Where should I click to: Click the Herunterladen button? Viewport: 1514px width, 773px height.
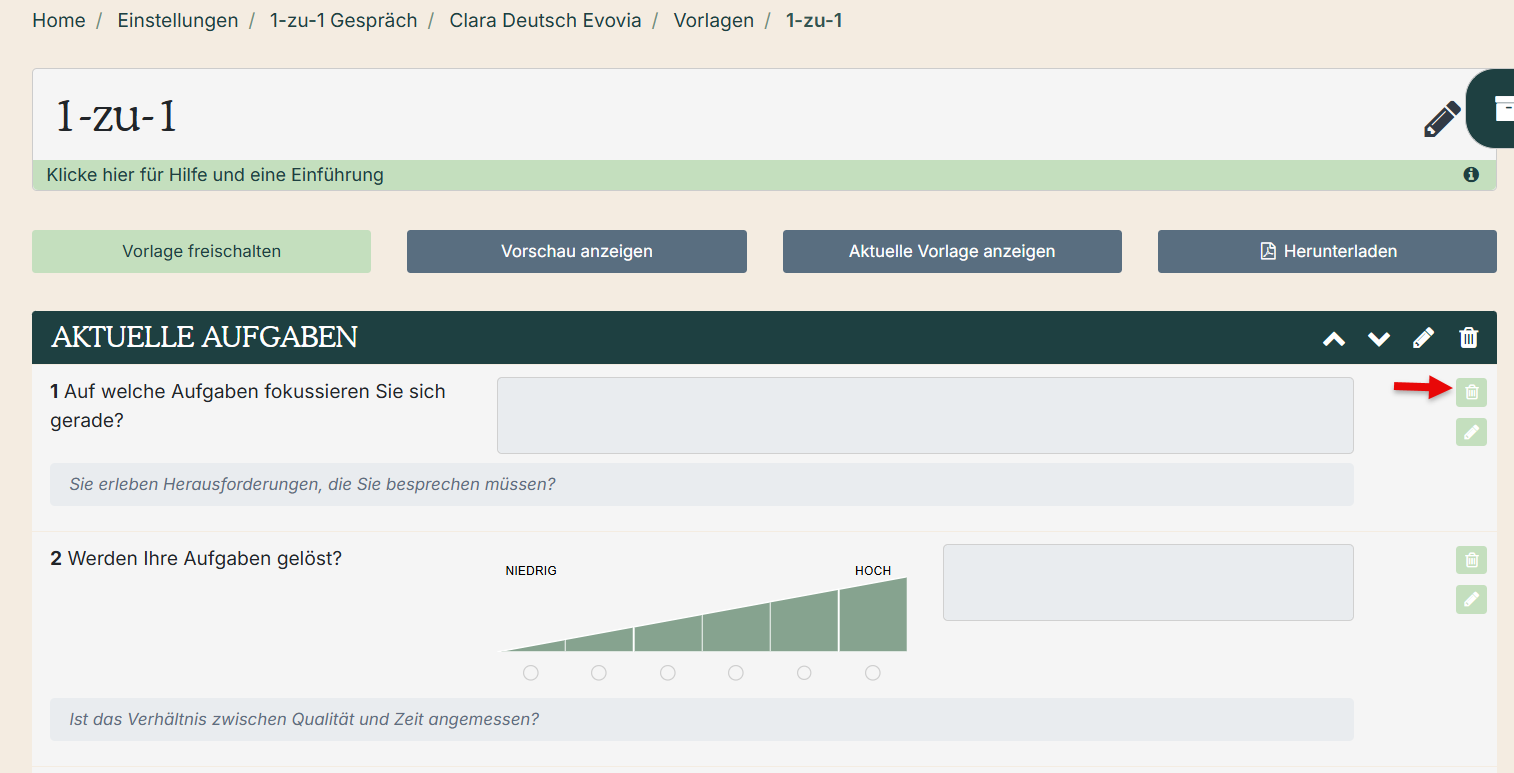1327,251
